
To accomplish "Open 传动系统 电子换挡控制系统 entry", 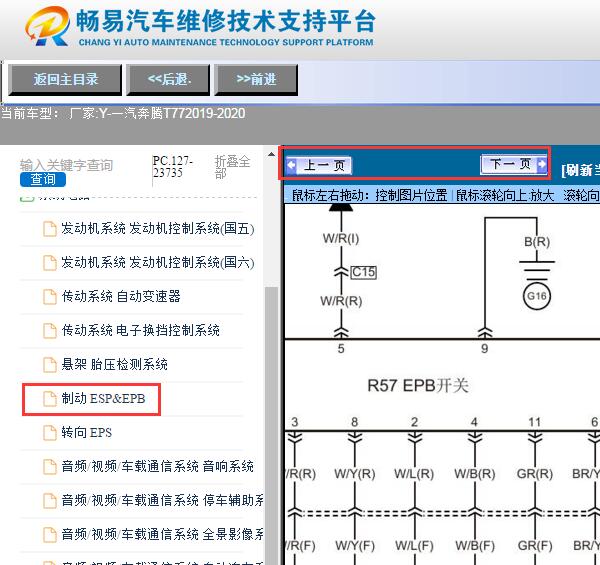I will pyautogui.click(x=140, y=330).
